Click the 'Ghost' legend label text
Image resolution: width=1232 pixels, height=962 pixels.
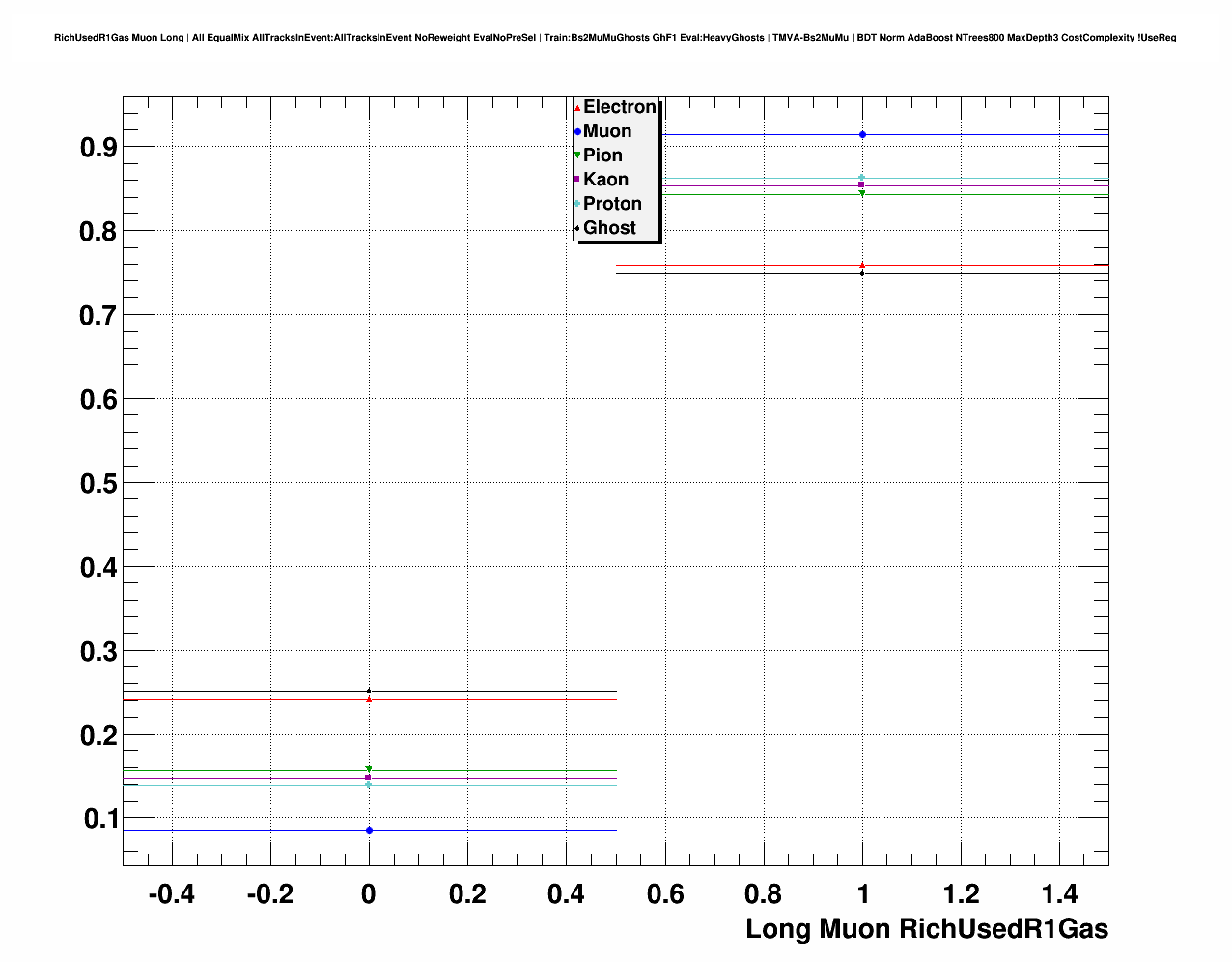pyautogui.click(x=609, y=228)
